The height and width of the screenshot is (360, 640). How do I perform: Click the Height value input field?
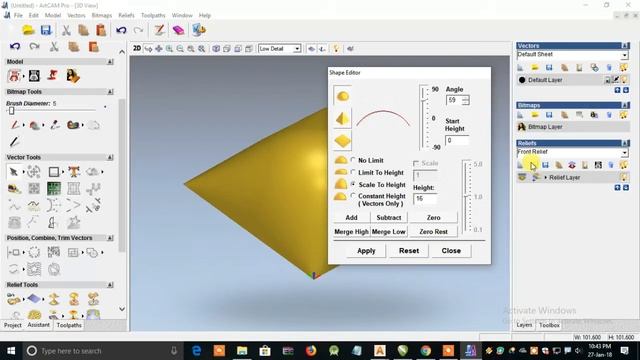(425, 198)
